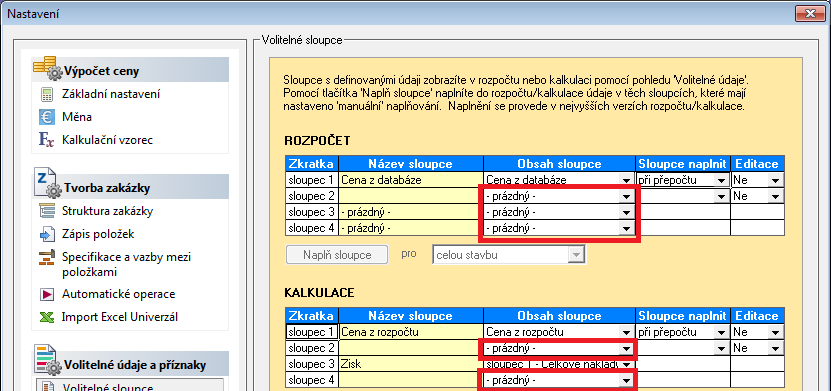Open Kalkulace sloupec 2 Obsah sloupce dropdown
This screenshot has width=831, height=391.
pyautogui.click(x=627, y=349)
